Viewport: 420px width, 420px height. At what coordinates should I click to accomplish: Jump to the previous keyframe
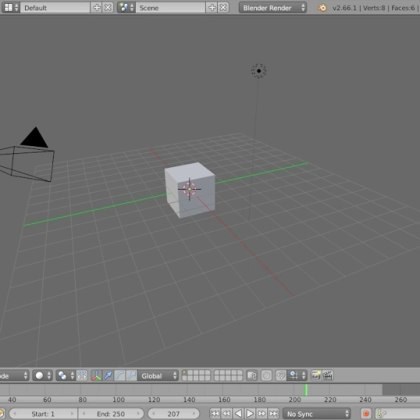(x=227, y=414)
